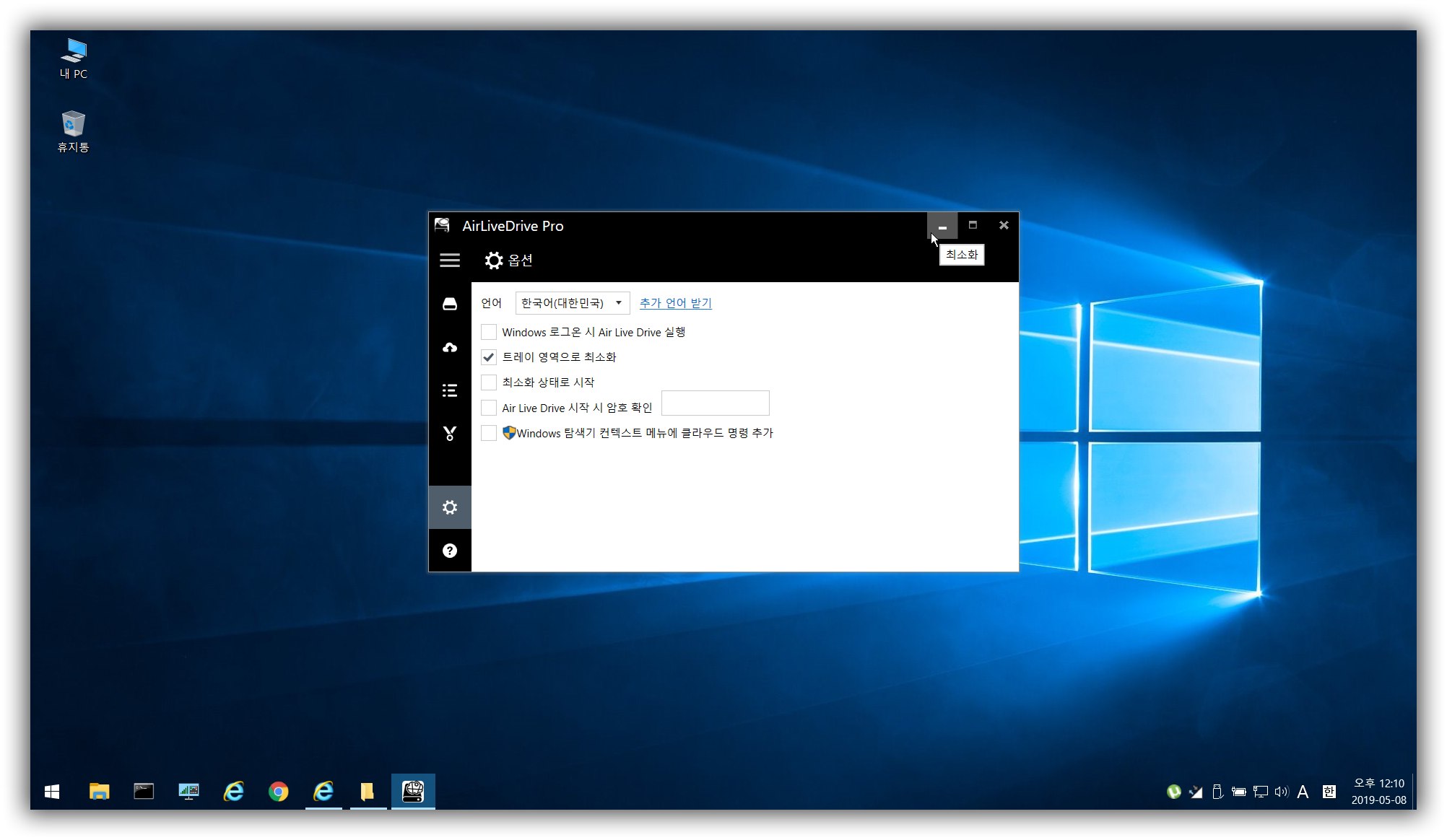Click the 옵션 header text
The height and width of the screenshot is (840, 1447).
tap(521, 261)
